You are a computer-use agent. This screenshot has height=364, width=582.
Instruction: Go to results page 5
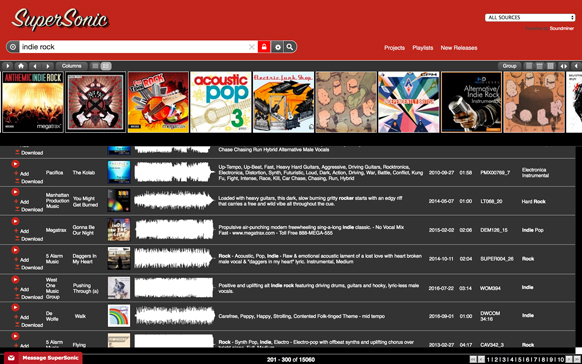[x=520, y=360]
